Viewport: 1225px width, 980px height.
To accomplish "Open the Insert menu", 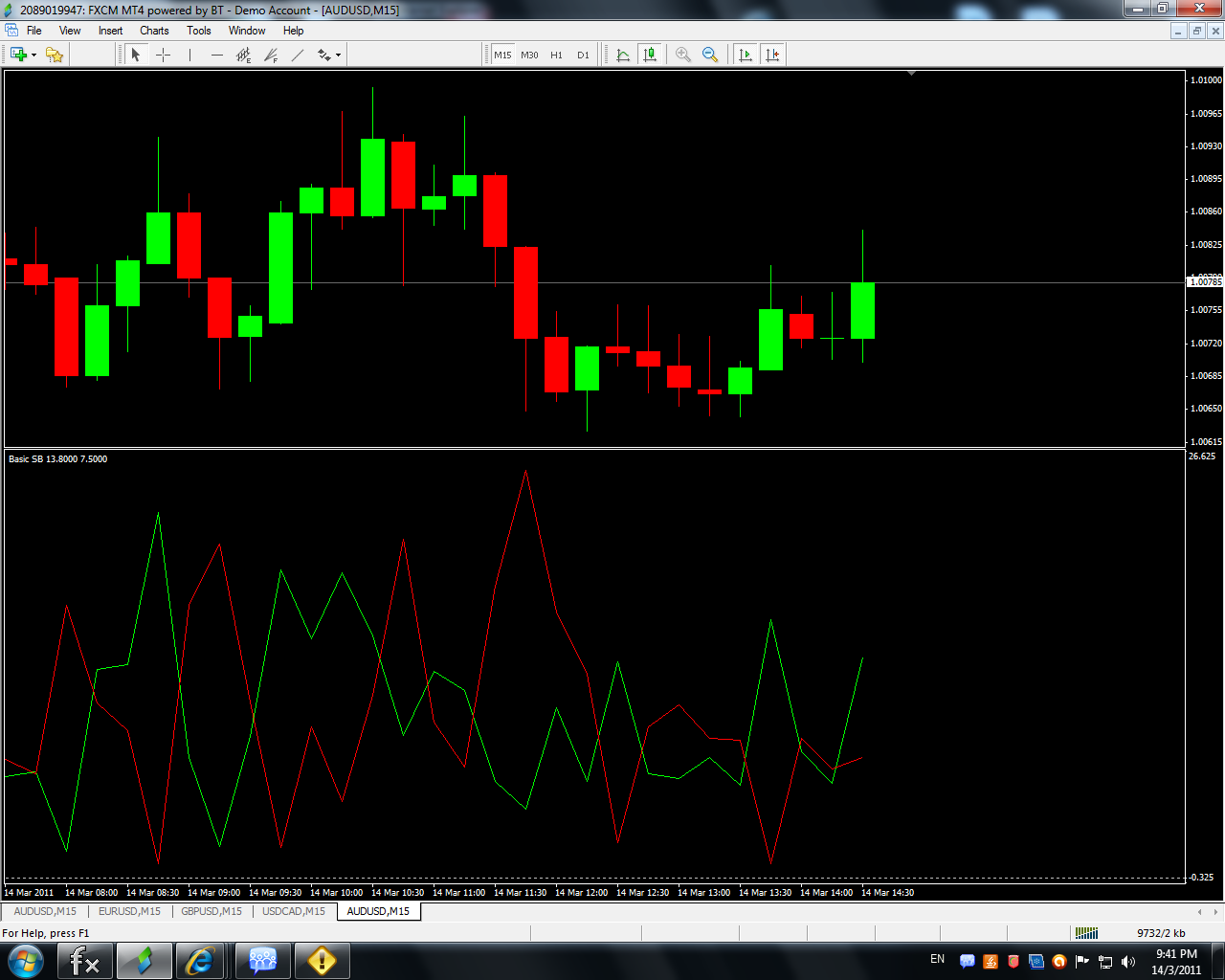I will pos(110,31).
